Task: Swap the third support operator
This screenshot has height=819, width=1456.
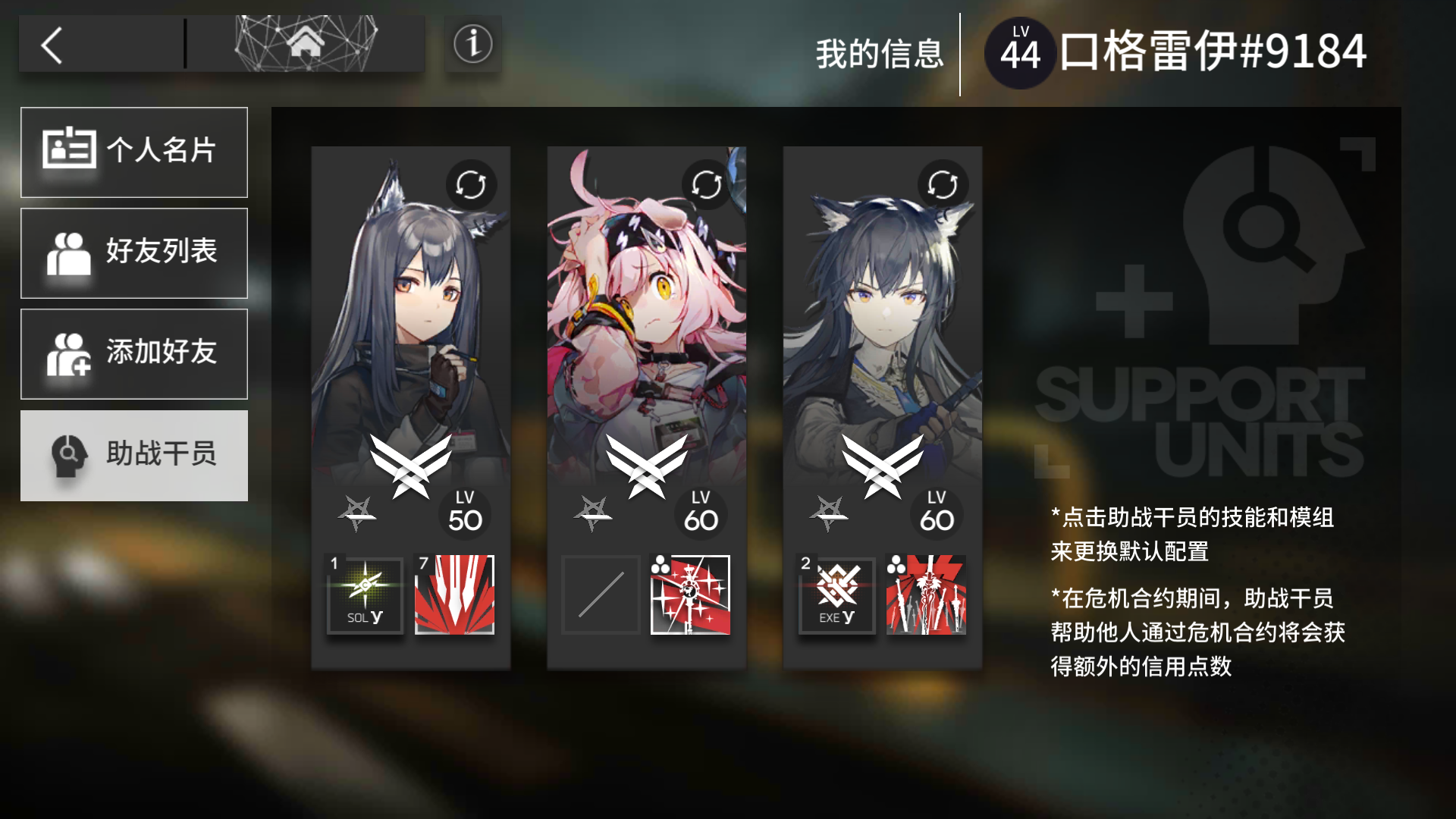Action: click(x=943, y=184)
